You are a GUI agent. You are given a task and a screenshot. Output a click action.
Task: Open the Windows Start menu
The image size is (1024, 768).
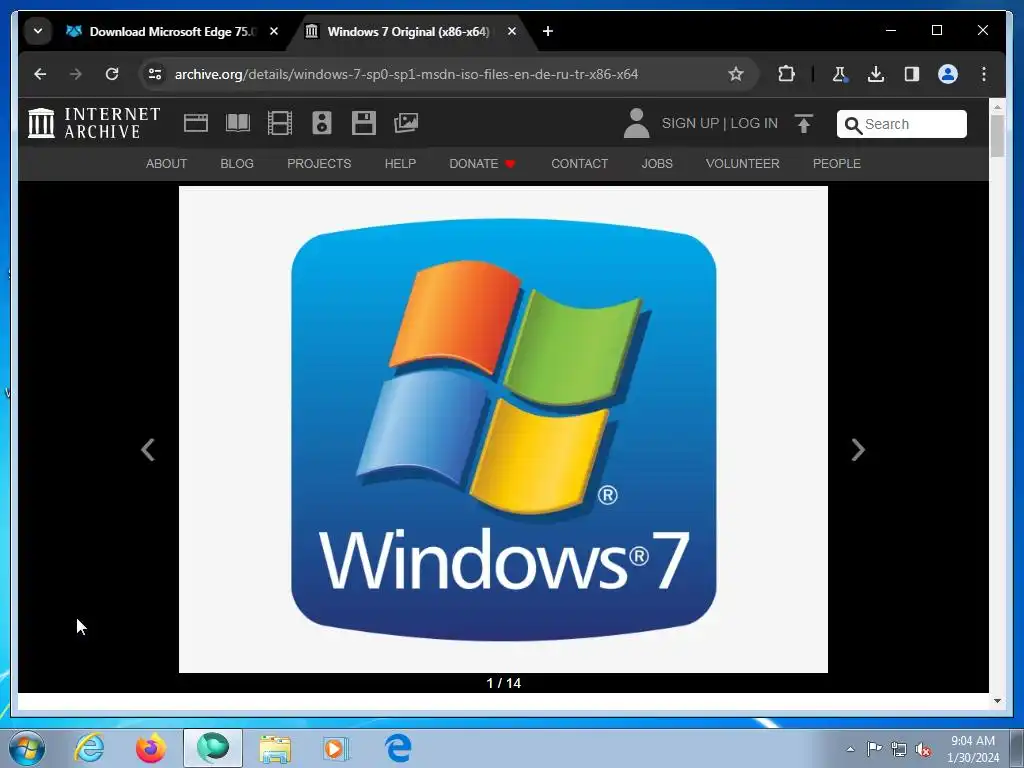[27, 748]
